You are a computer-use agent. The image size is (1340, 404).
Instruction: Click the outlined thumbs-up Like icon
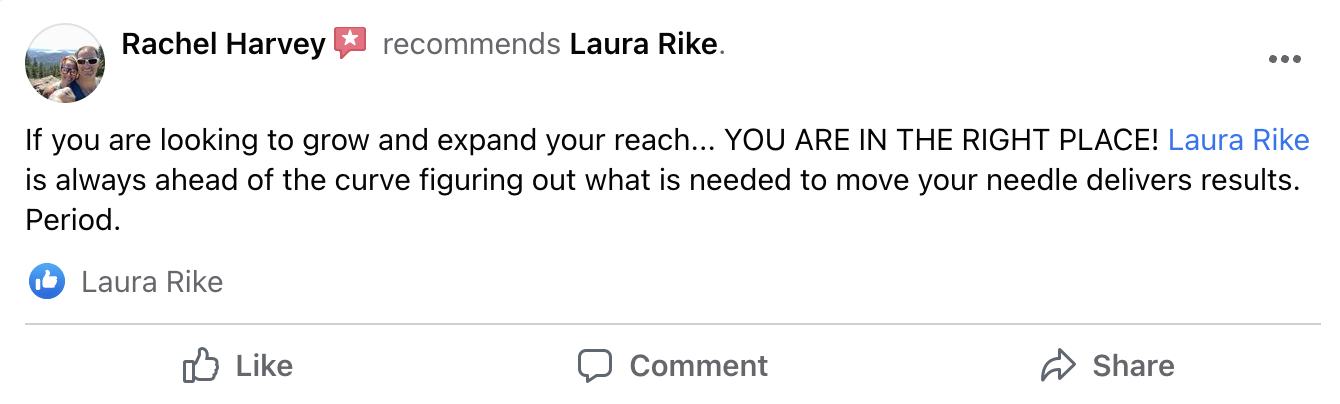pyautogui.click(x=201, y=366)
